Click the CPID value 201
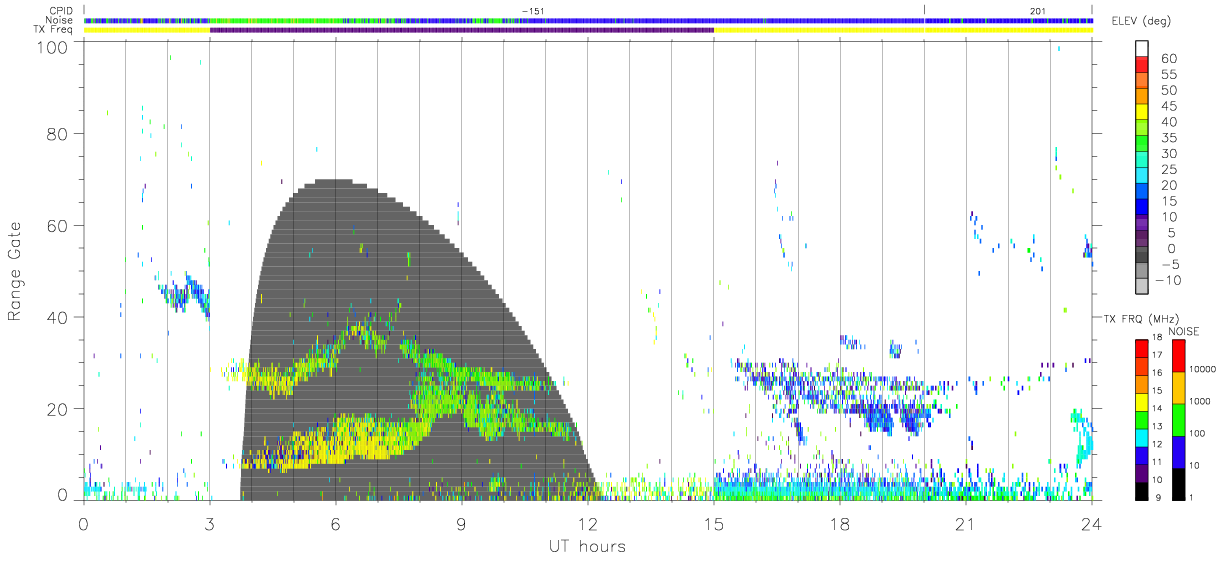The height and width of the screenshot is (567, 1228). click(x=1037, y=11)
